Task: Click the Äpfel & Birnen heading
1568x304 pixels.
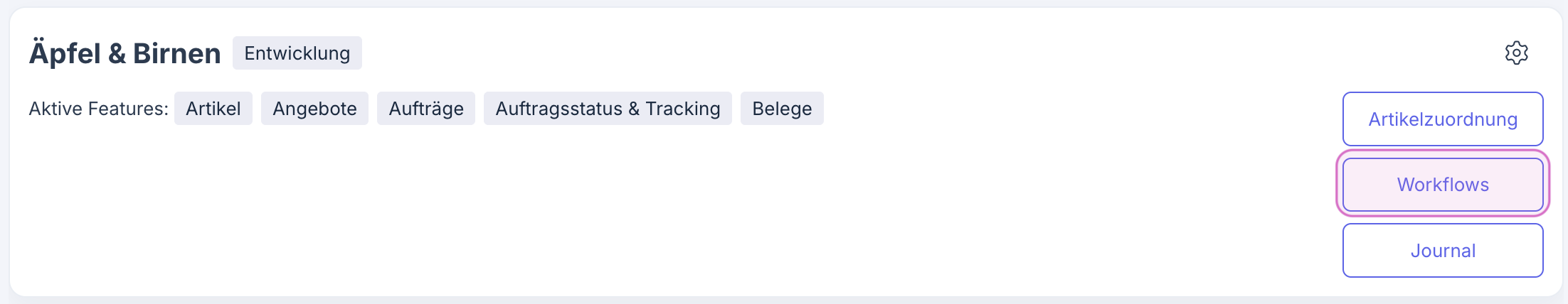Action: (x=125, y=54)
